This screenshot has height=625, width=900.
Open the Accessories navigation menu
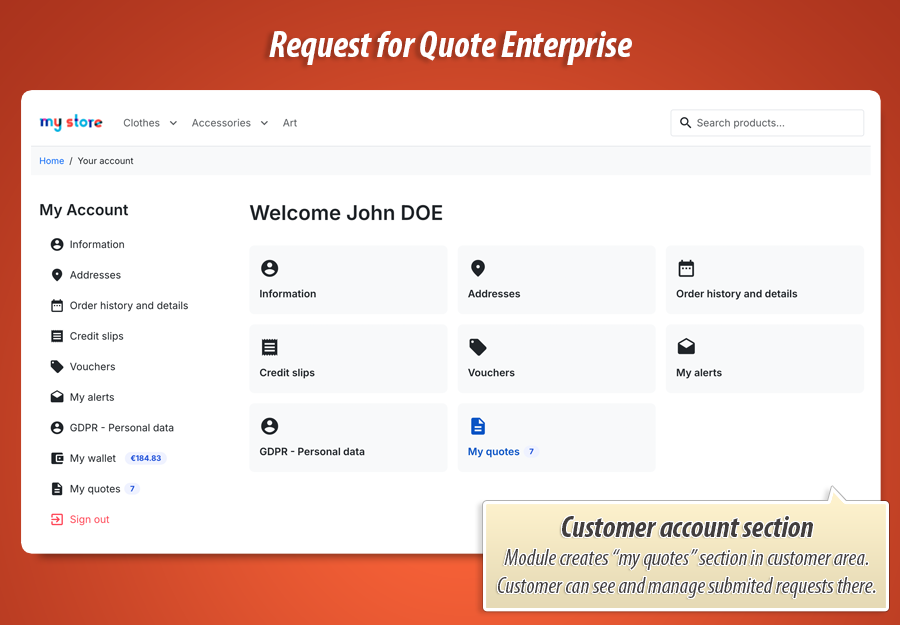(221, 123)
